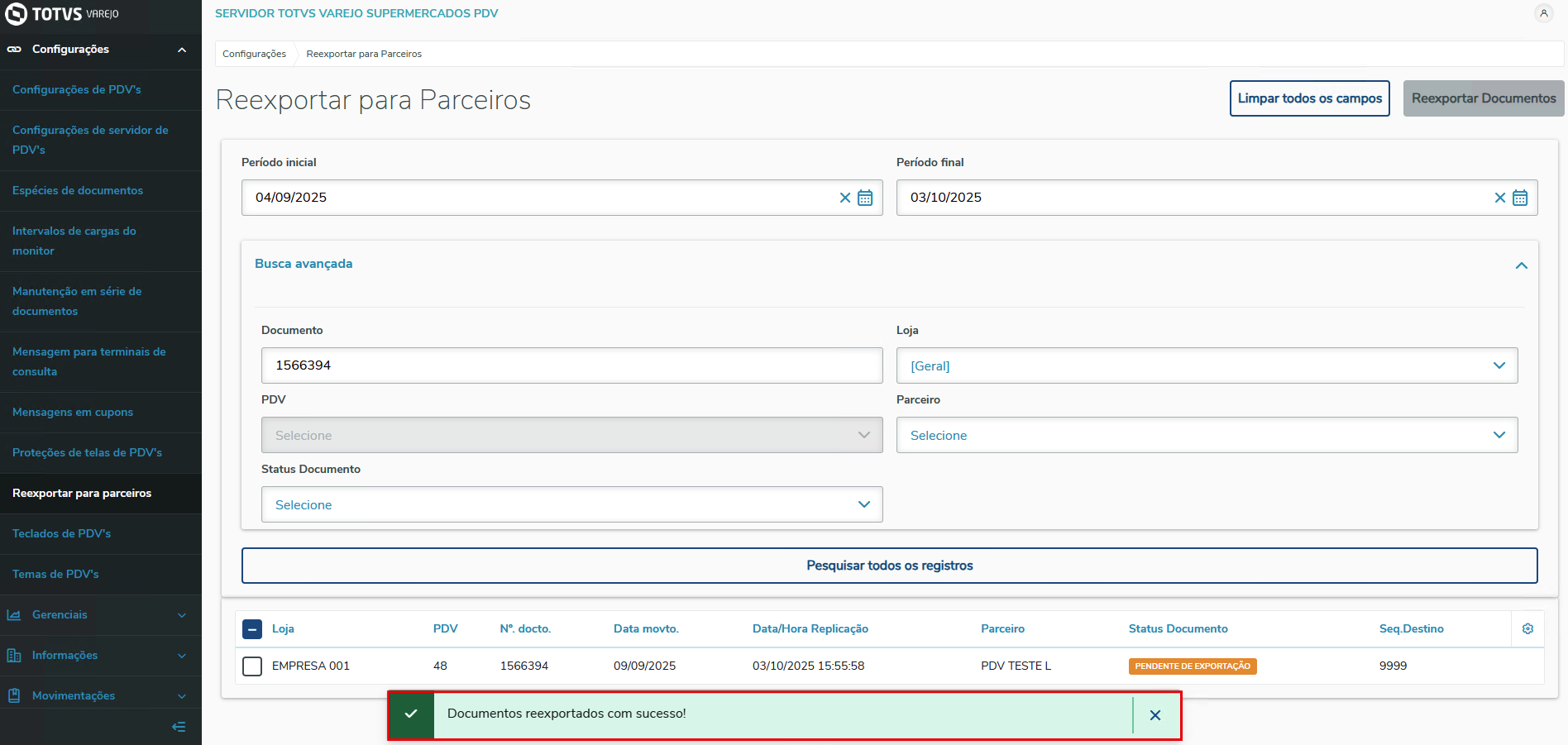Click the Configurações breadcrumb link

[254, 54]
